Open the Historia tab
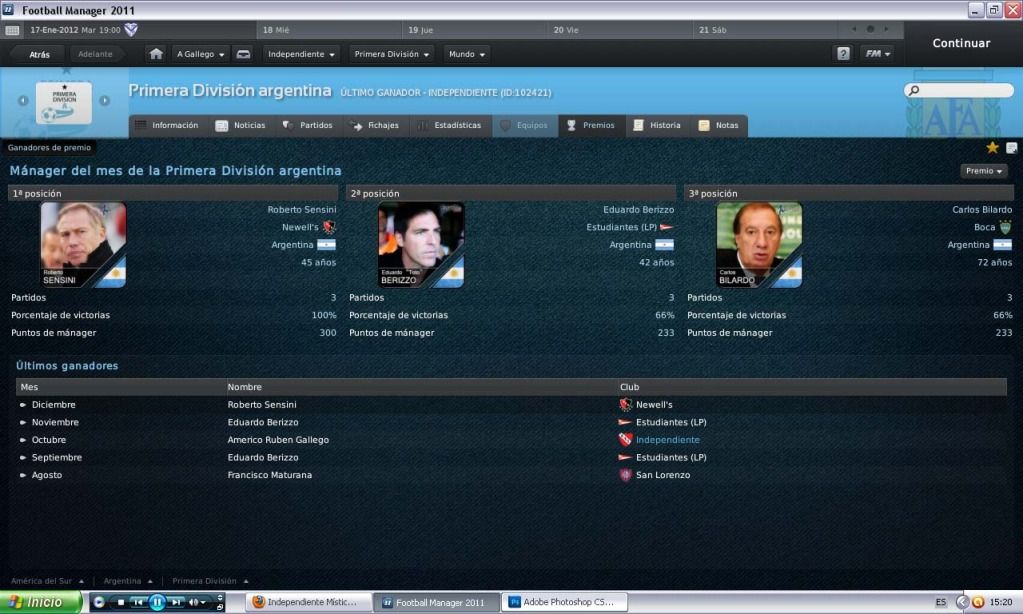Screen dimensions: 1023x614 658,125
